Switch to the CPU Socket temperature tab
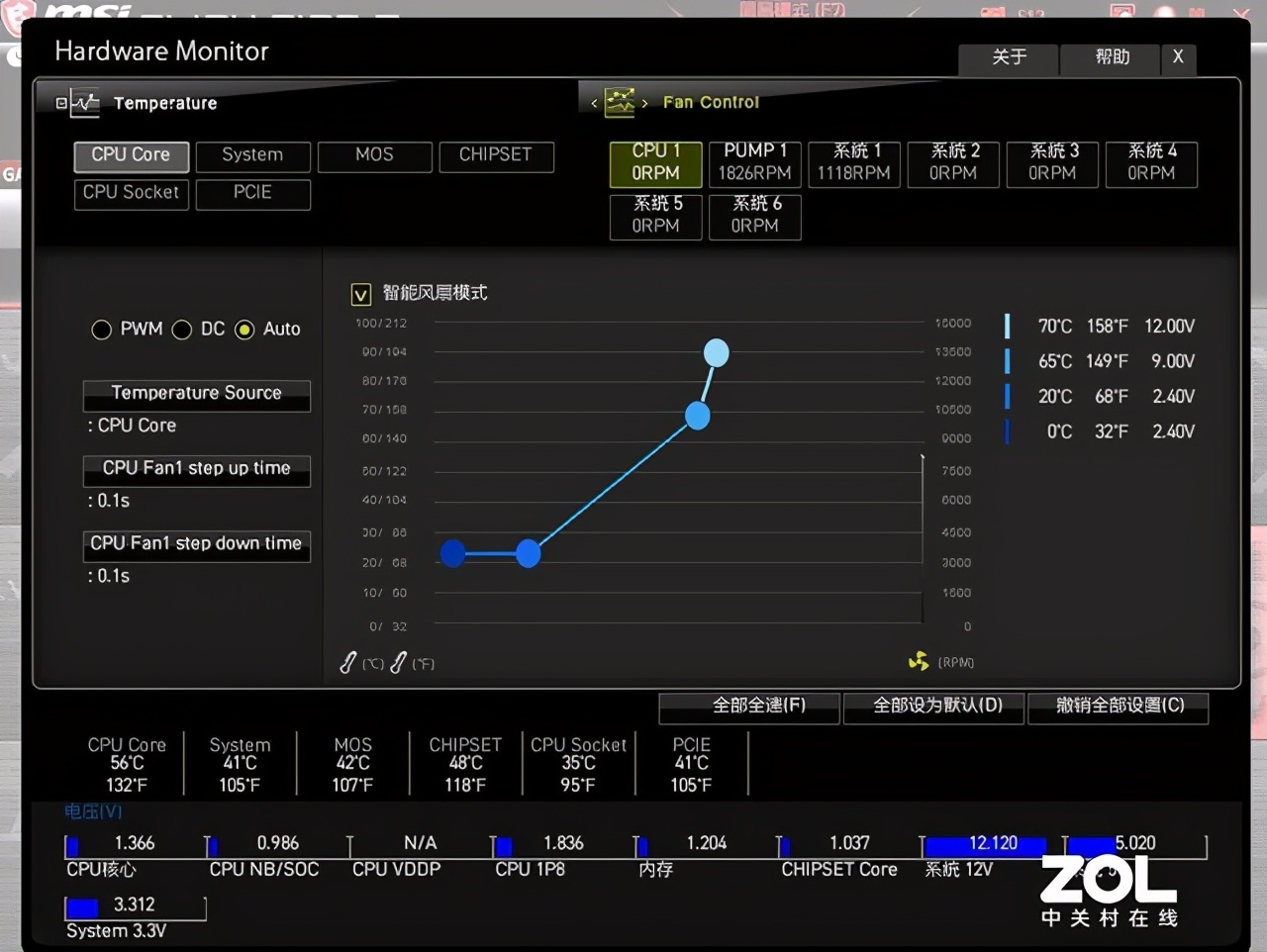 pyautogui.click(x=131, y=194)
